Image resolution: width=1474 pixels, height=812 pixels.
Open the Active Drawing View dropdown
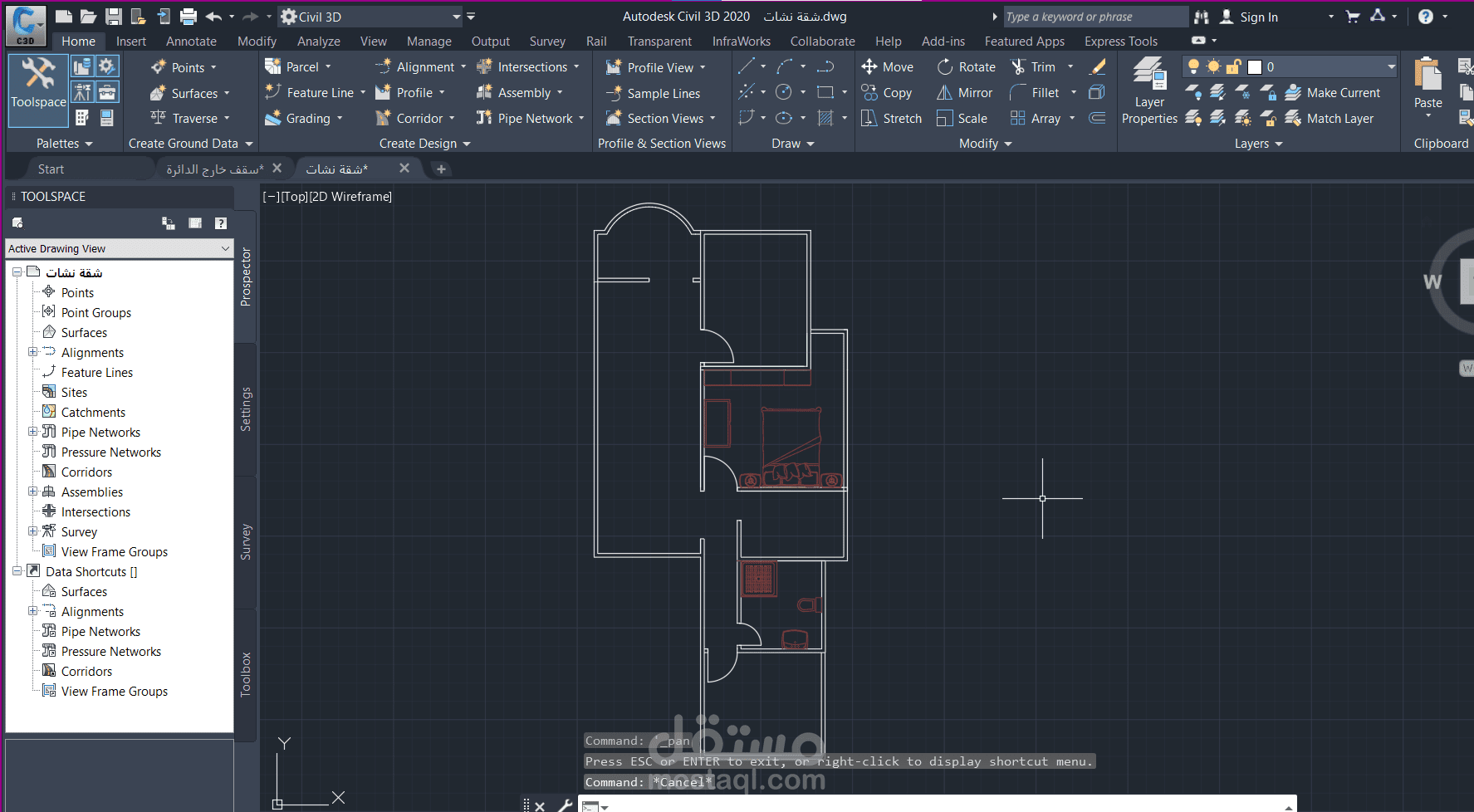coord(119,248)
